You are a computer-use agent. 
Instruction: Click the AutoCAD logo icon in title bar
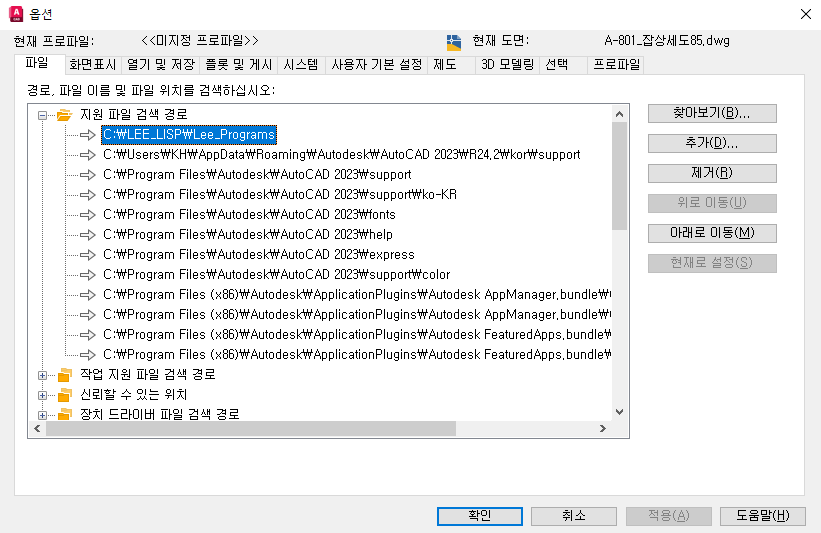(x=16, y=14)
